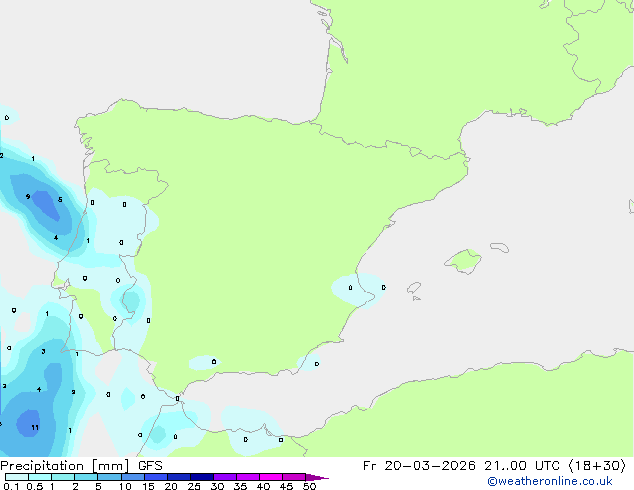
Task: Click the '9' precipitation value off Portugal
Action: [28, 196]
